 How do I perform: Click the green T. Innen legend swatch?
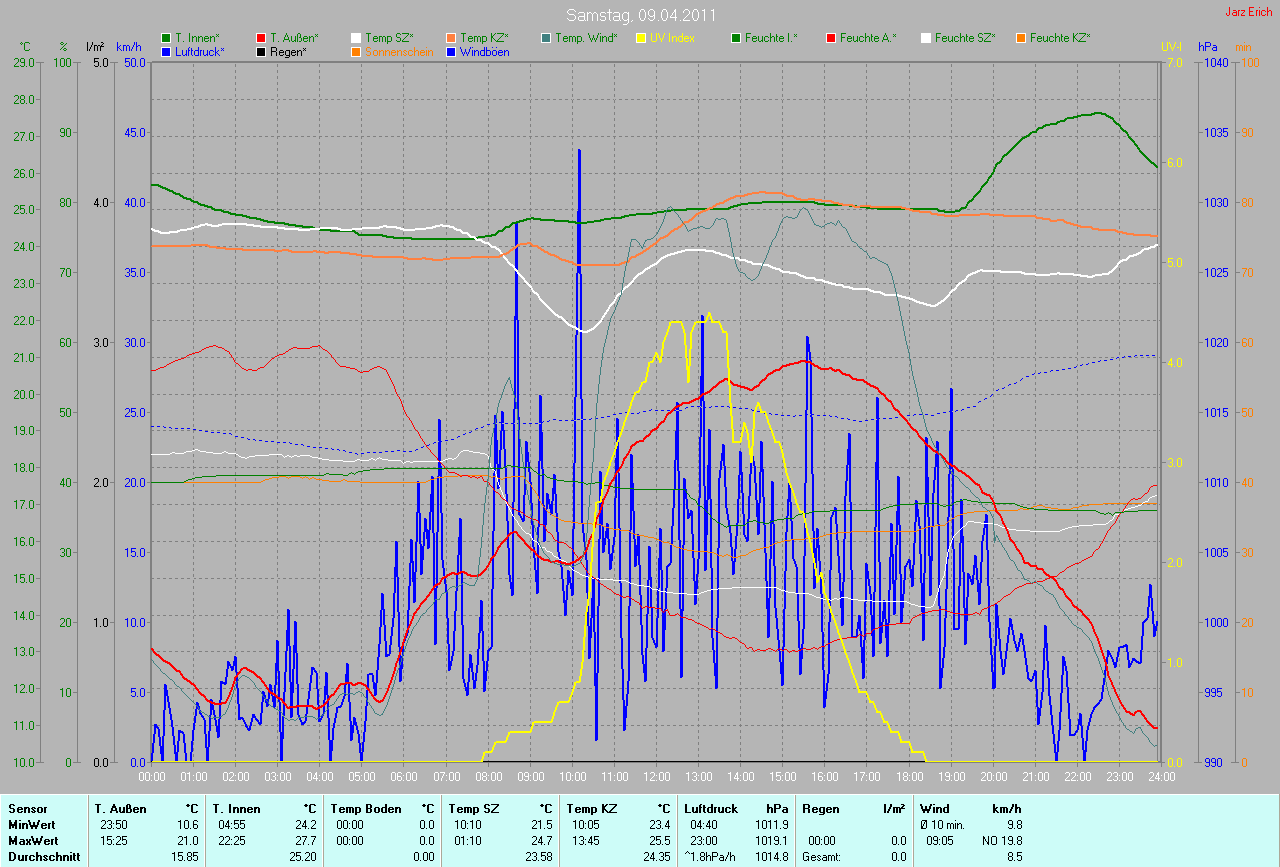coord(166,38)
